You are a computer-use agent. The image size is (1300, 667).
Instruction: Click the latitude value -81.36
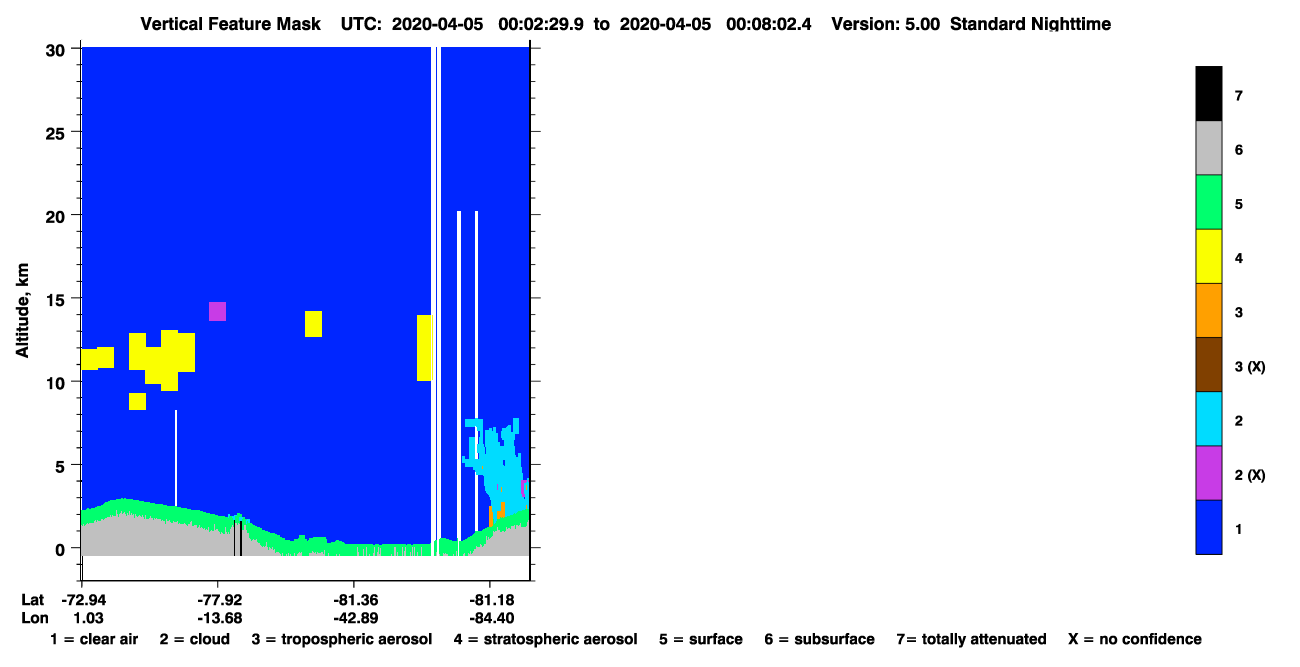click(354, 600)
